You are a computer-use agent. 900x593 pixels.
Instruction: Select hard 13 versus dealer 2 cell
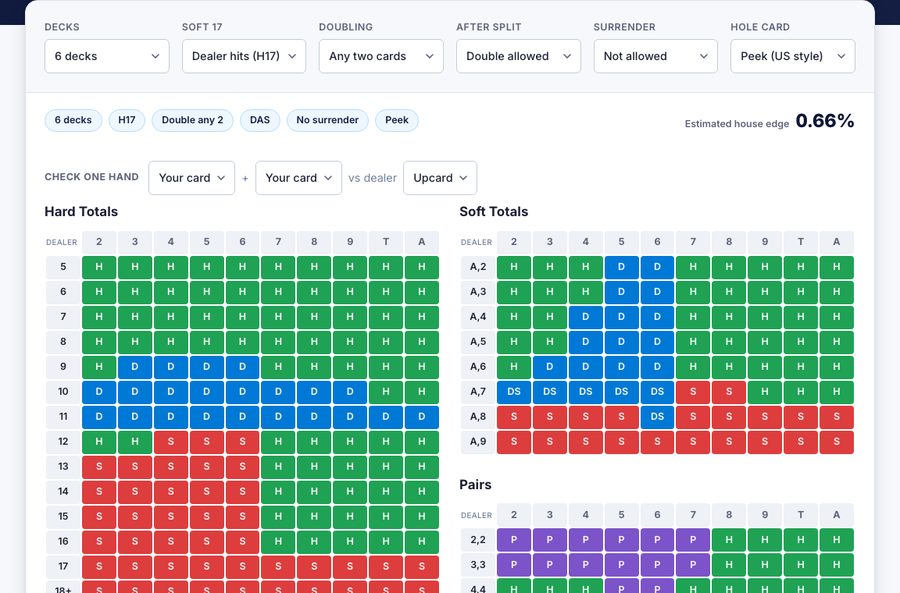pyautogui.click(x=99, y=467)
